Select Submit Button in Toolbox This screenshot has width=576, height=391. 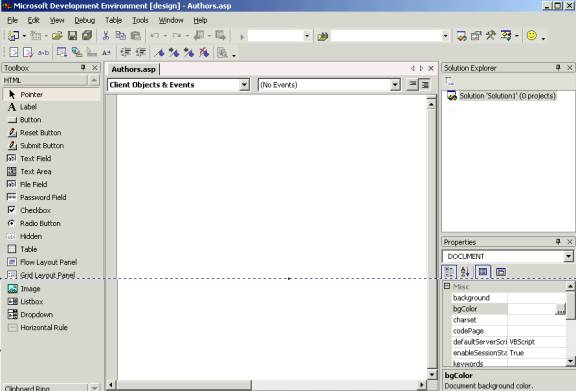pyautogui.click(x=51, y=146)
